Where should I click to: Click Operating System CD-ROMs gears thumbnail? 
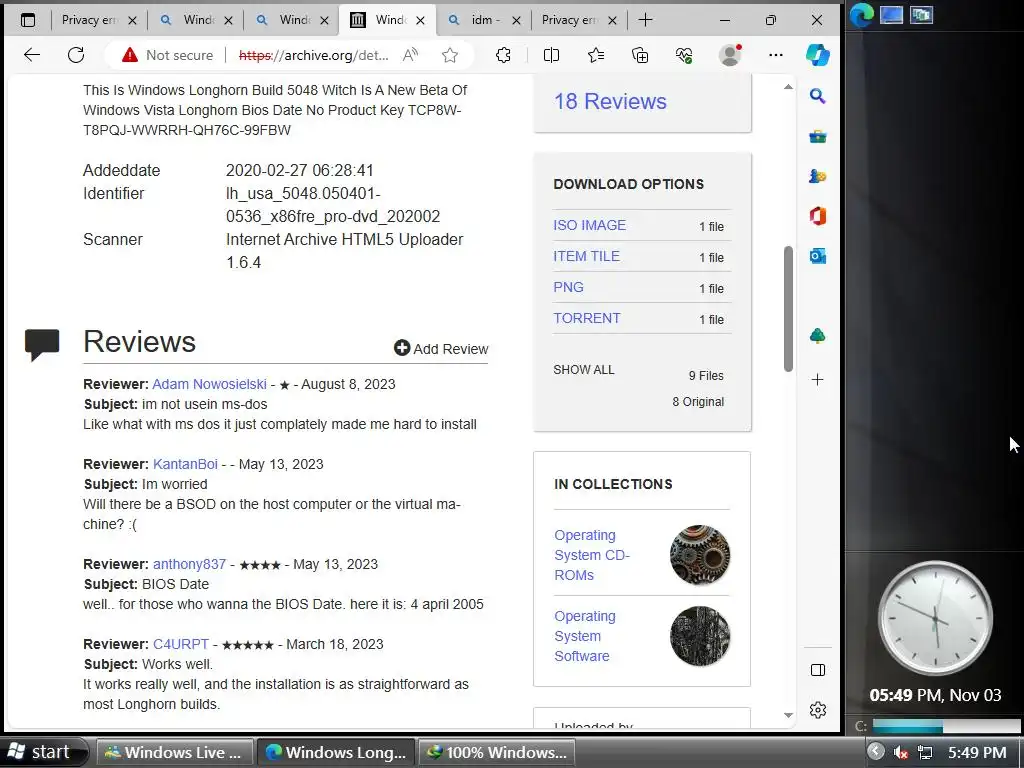pyautogui.click(x=700, y=555)
